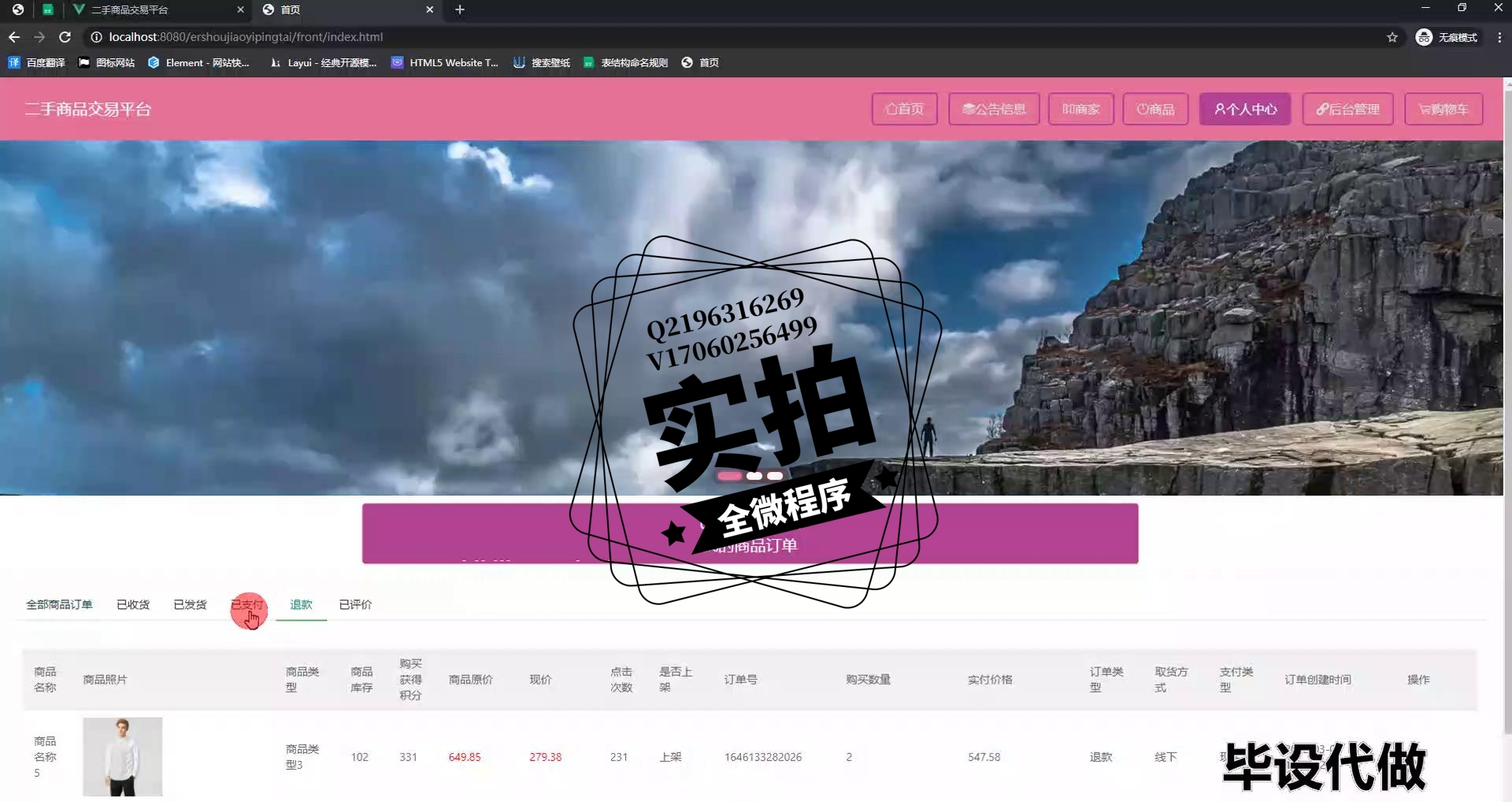Open the browser three-dot menu

[x=1499, y=37]
